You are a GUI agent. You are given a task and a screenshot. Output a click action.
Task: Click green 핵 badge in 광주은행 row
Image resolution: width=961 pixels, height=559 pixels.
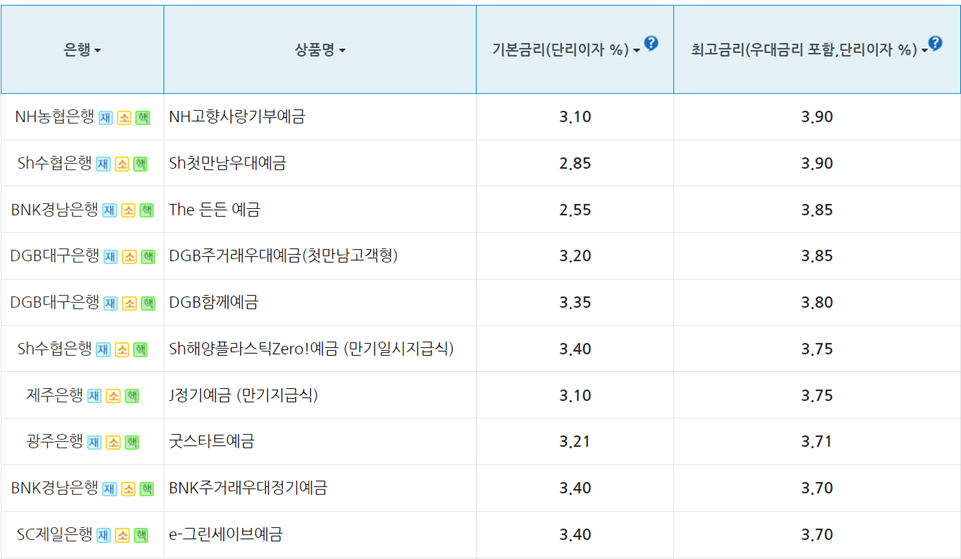132,443
